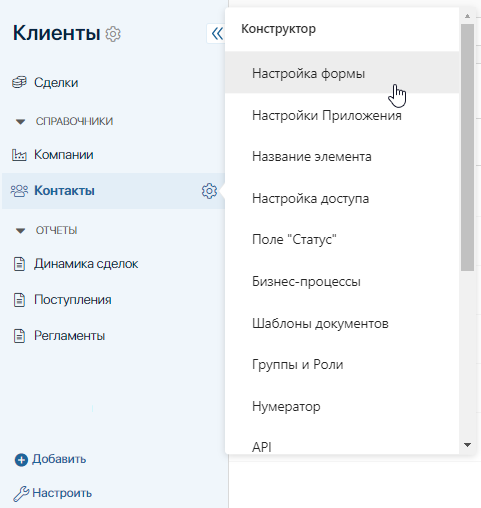481x508 pixels.
Task: Open the gear settings for Контакты
Action: [209, 191]
